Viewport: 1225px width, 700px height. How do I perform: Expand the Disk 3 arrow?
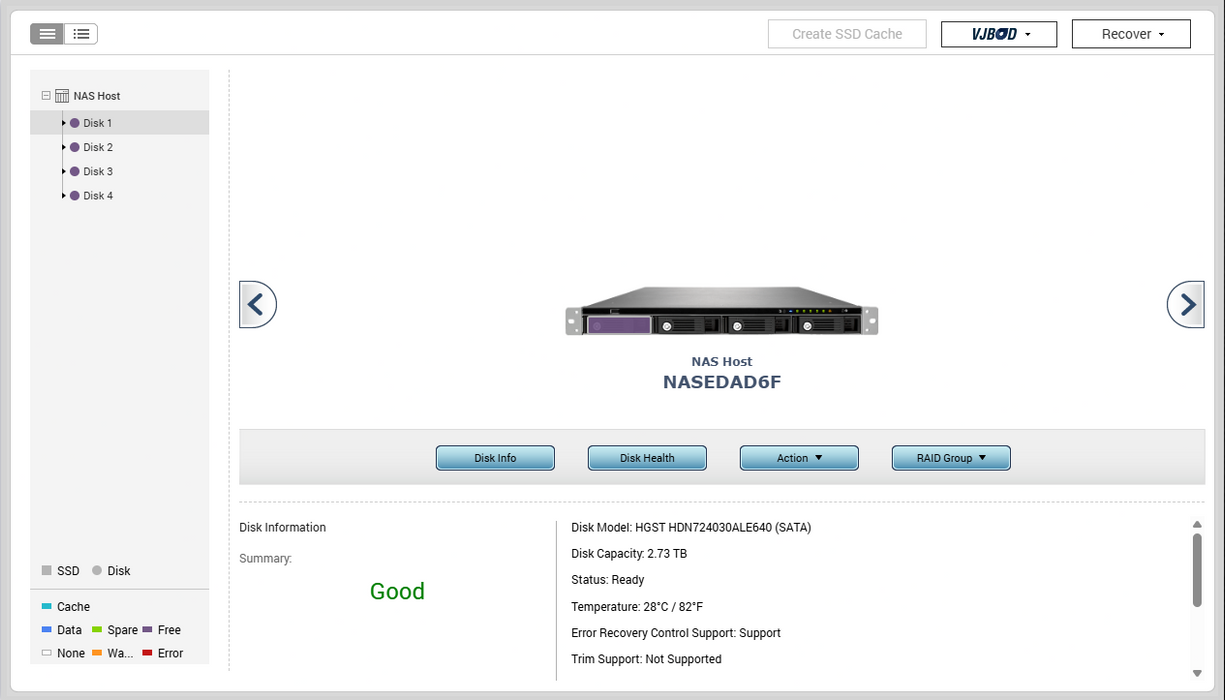tap(64, 171)
